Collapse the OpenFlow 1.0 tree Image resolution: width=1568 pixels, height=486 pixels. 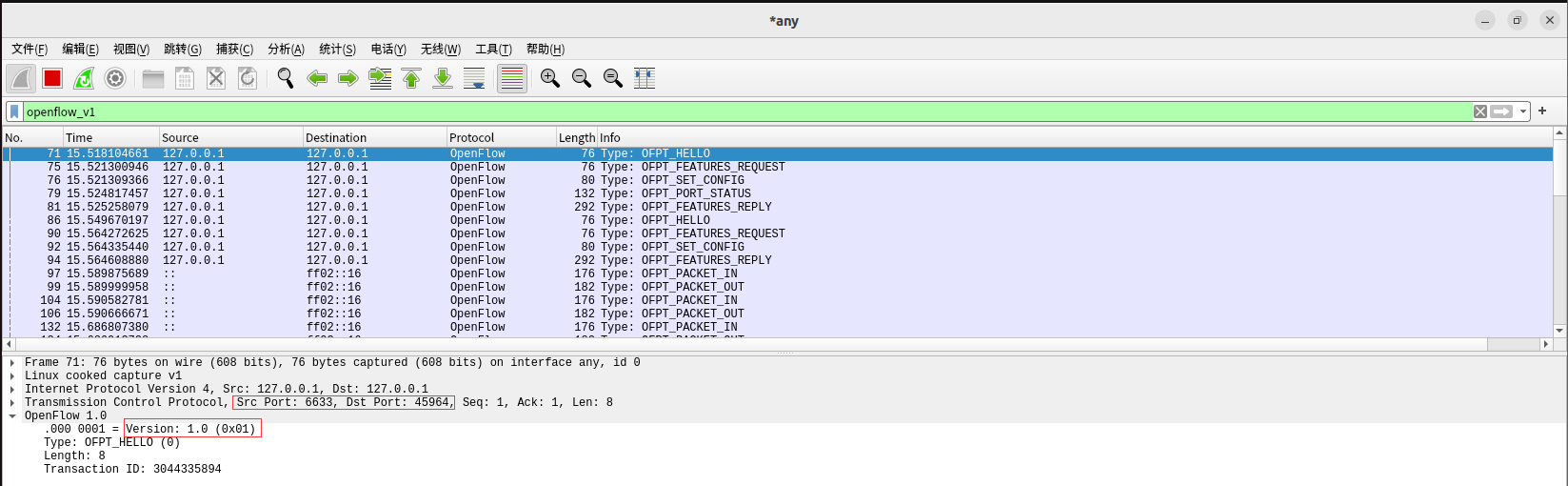pyautogui.click(x=12, y=415)
